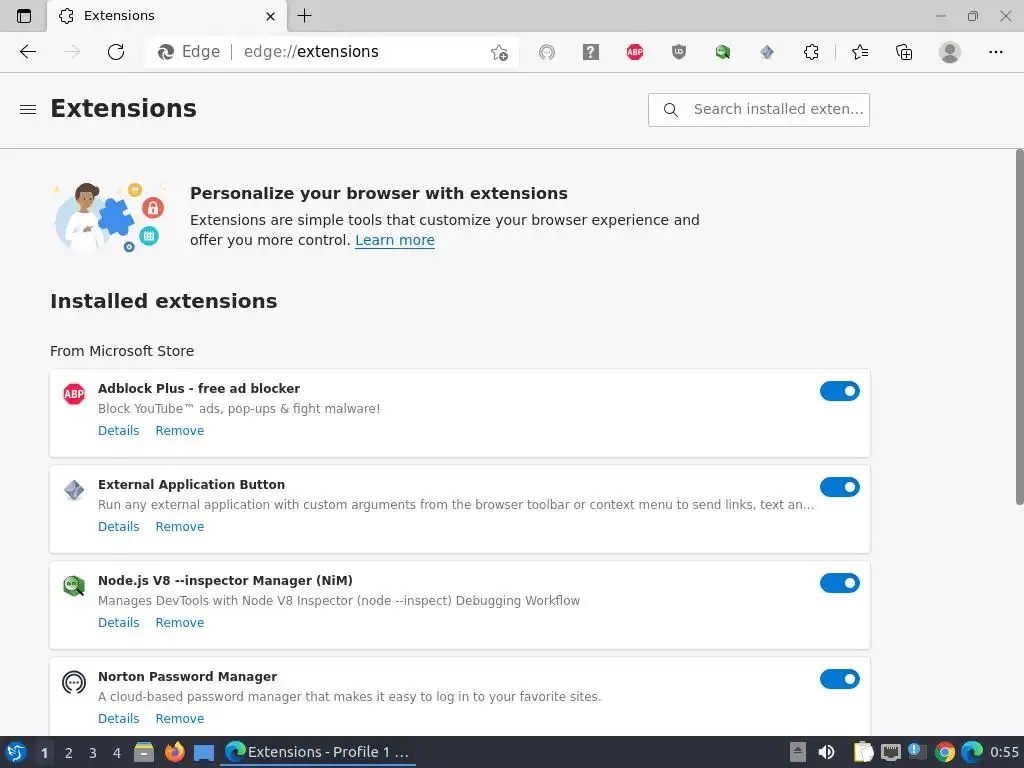Switch to workspace 4 in taskbar

(x=117, y=753)
